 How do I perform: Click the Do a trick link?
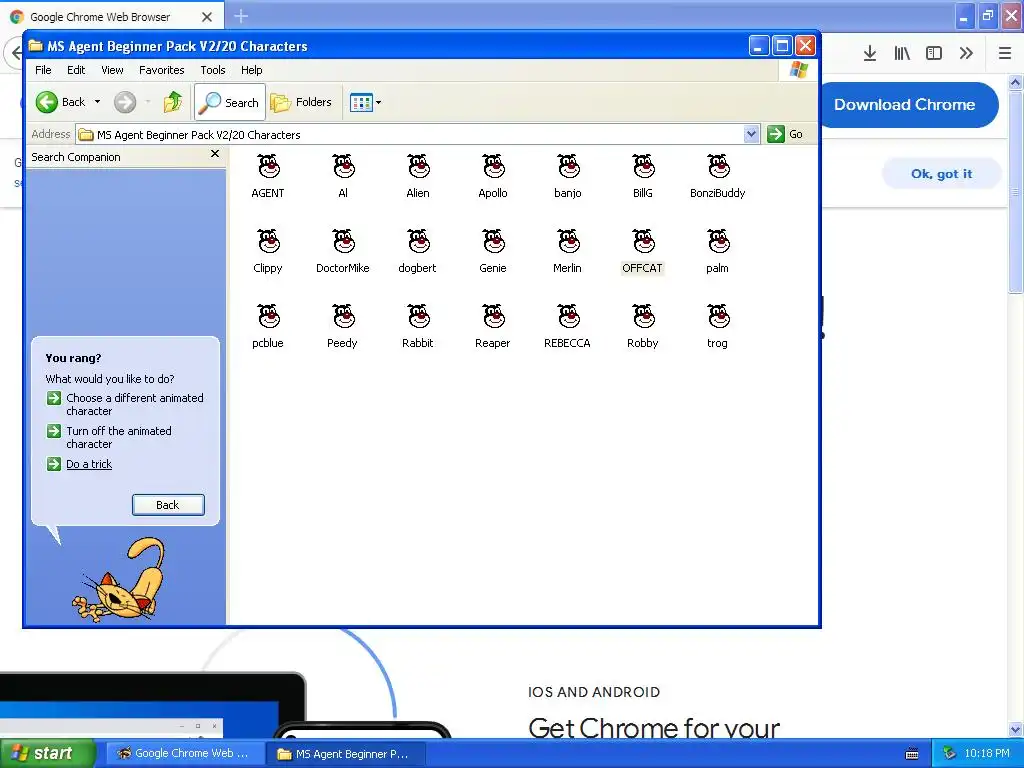pos(89,464)
